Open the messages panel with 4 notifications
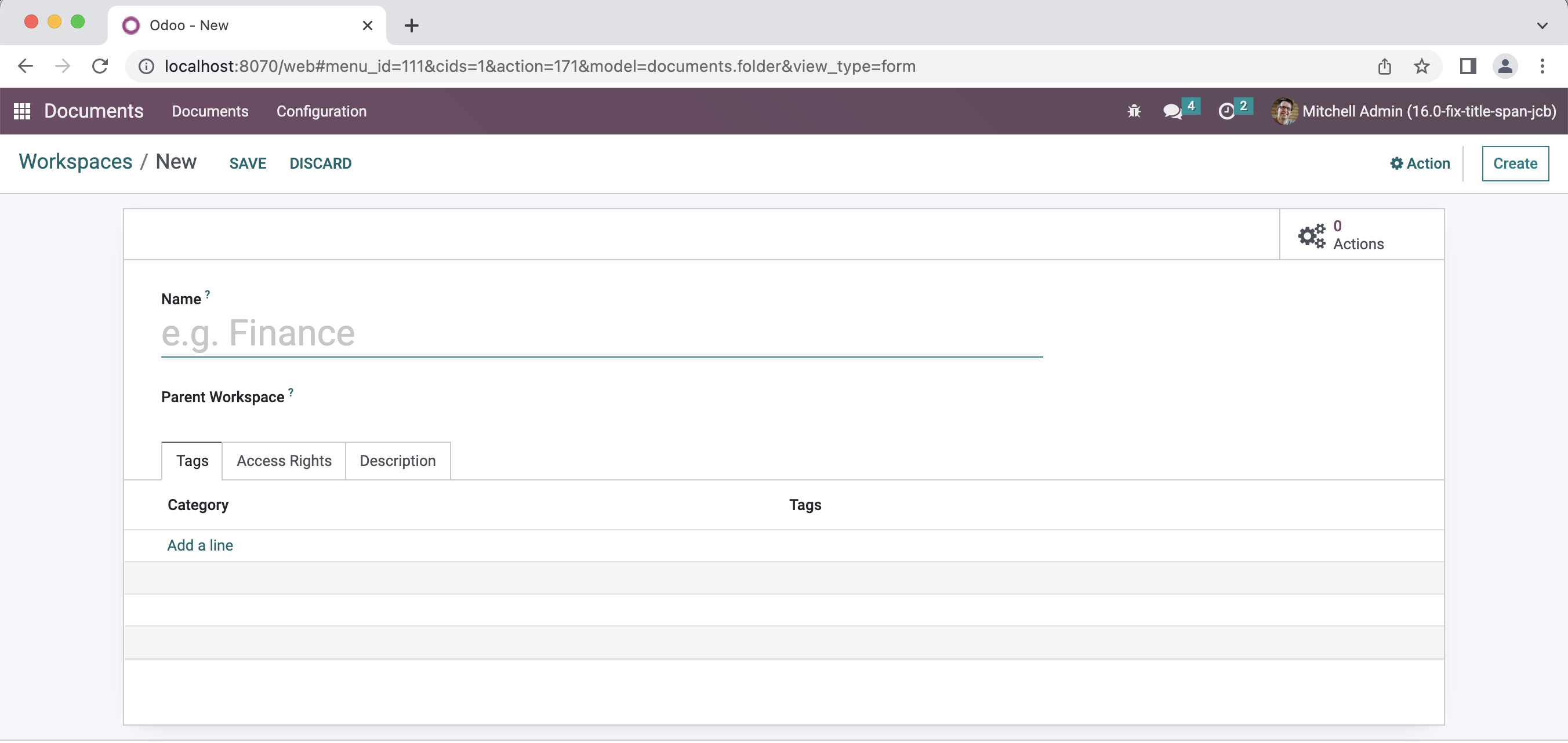 coord(1172,111)
